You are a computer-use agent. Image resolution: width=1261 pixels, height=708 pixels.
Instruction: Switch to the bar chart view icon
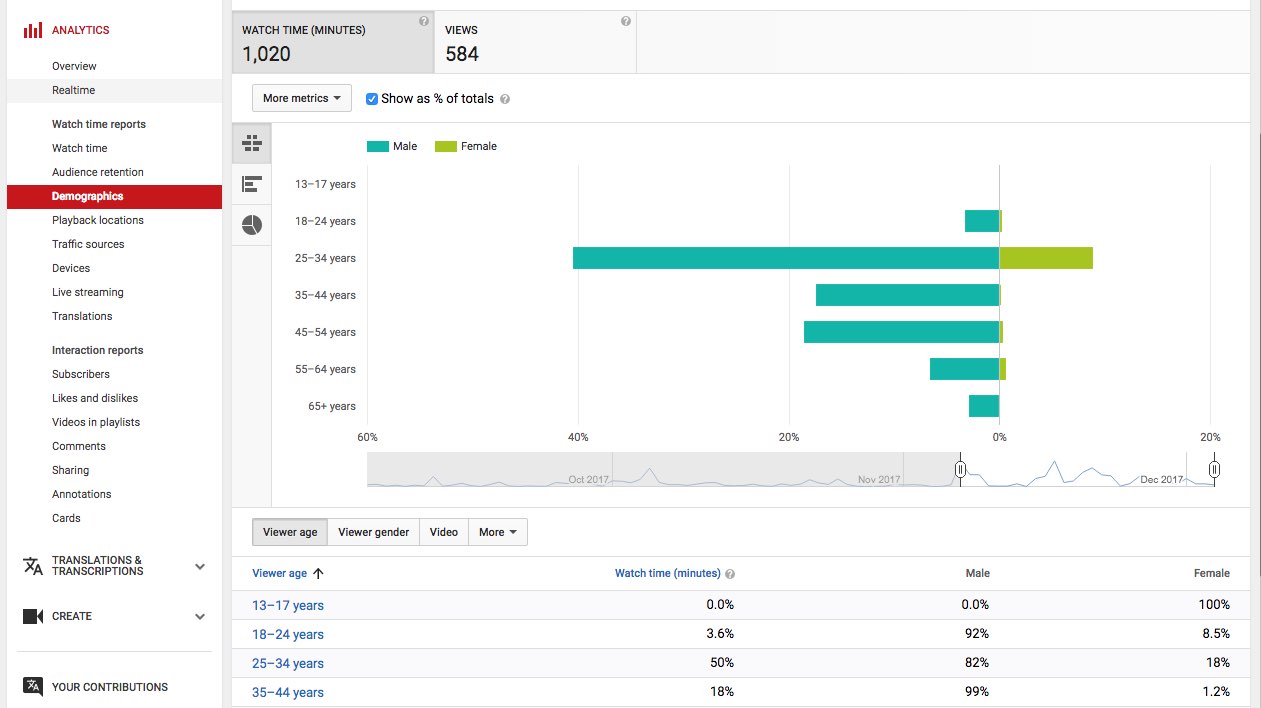click(252, 184)
